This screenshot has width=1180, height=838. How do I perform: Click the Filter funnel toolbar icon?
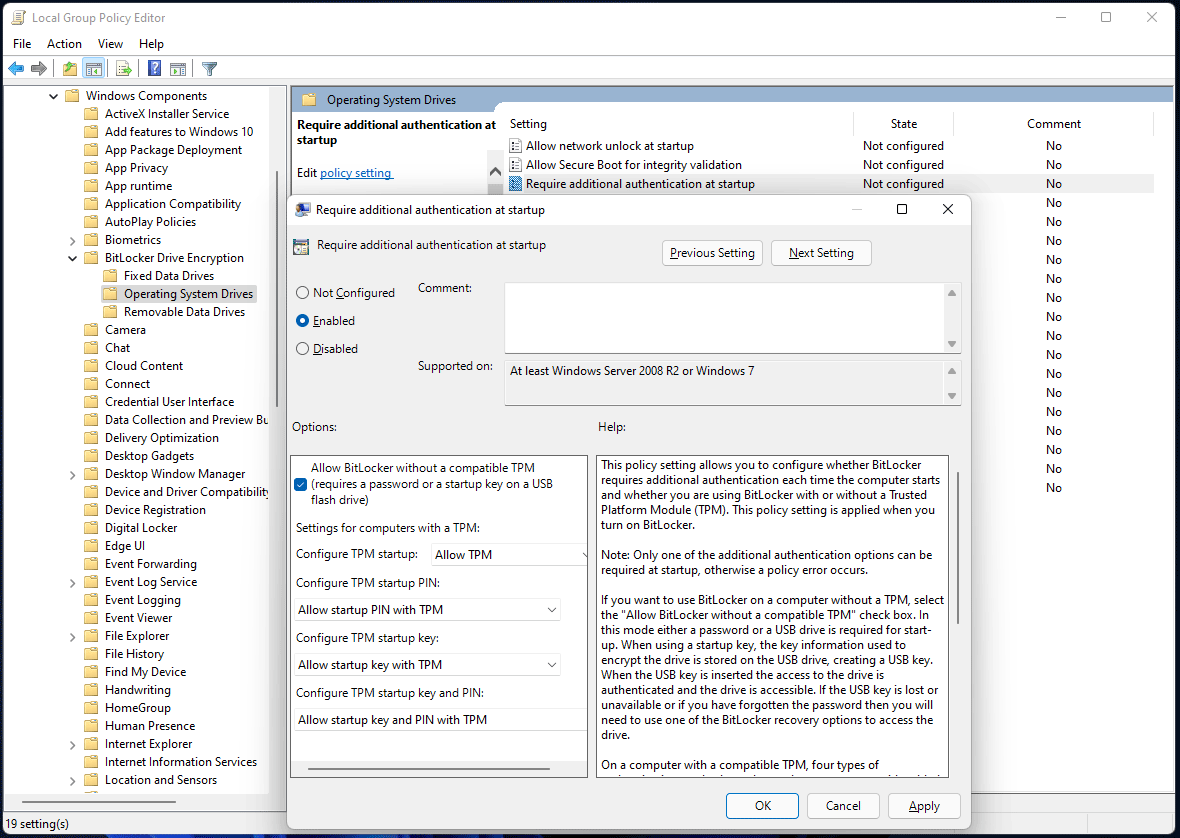[210, 68]
